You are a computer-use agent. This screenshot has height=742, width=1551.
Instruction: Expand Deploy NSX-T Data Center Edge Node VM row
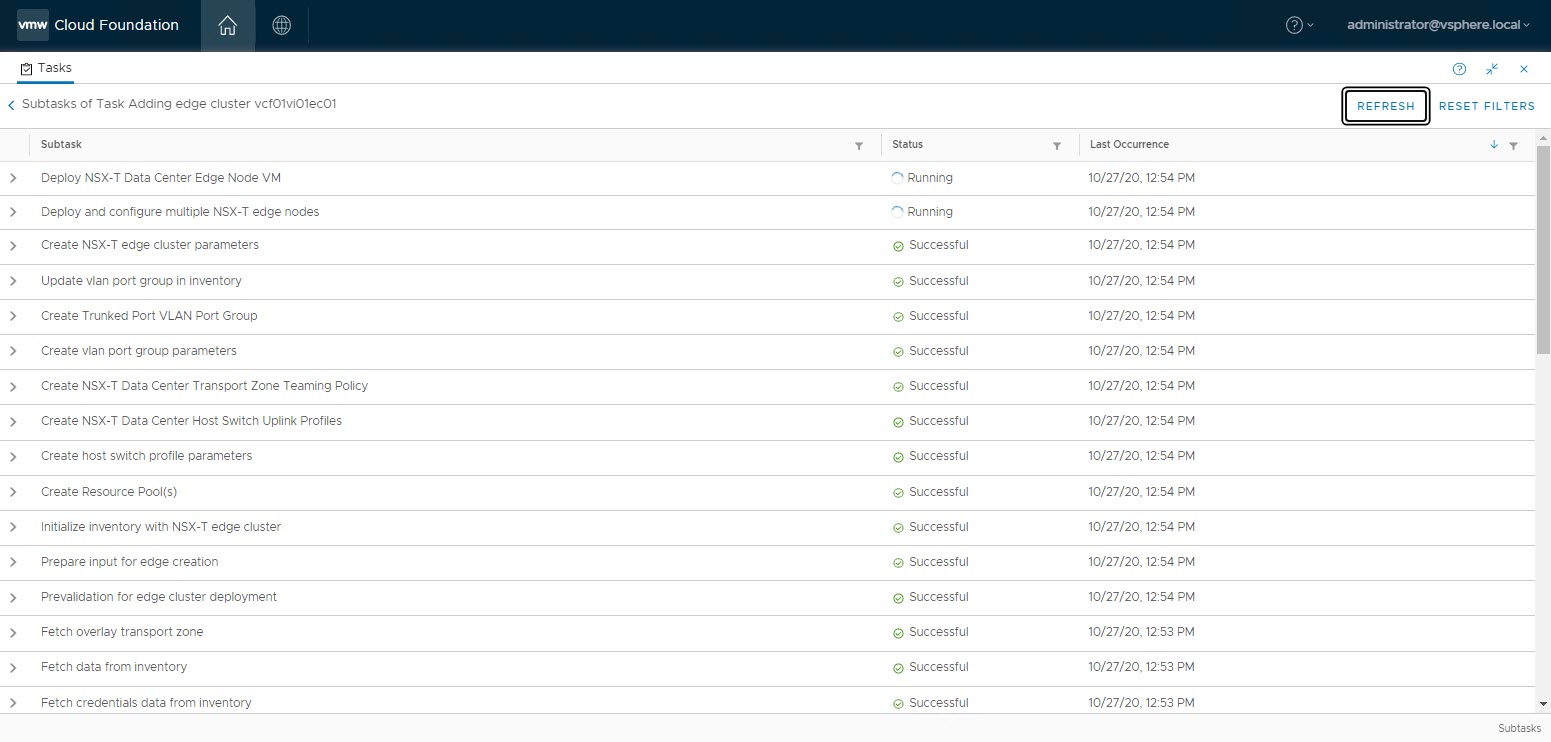pos(13,178)
